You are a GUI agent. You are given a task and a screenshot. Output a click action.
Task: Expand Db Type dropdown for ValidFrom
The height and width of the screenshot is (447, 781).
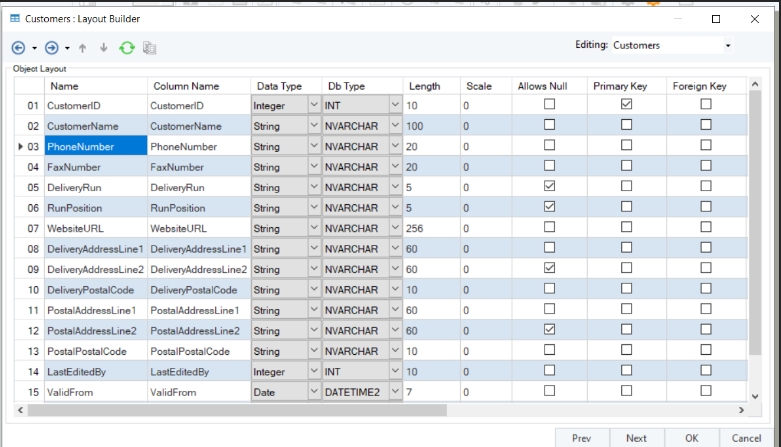click(x=394, y=393)
